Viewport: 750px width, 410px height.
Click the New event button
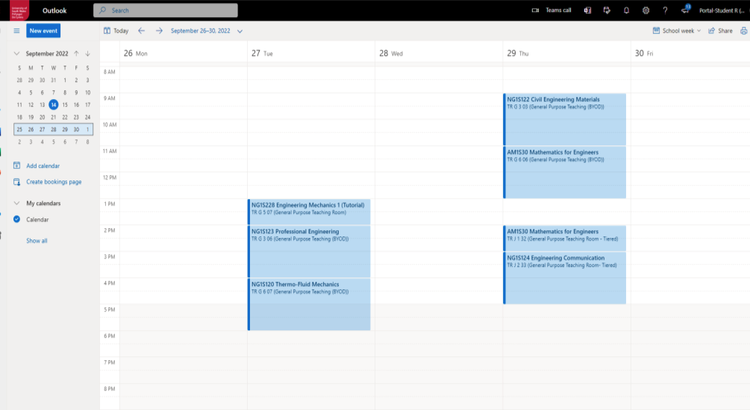tap(43, 31)
